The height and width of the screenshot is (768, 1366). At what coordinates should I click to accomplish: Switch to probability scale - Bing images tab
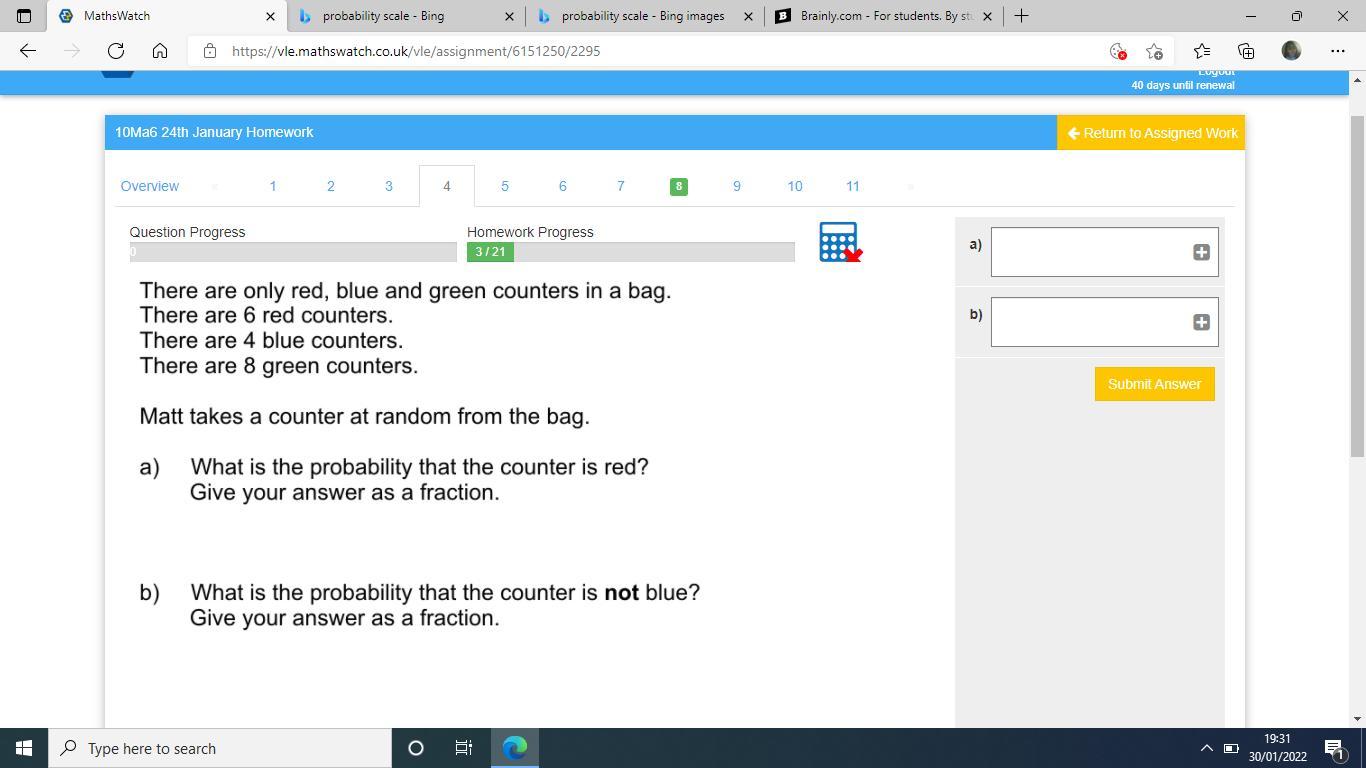(645, 16)
